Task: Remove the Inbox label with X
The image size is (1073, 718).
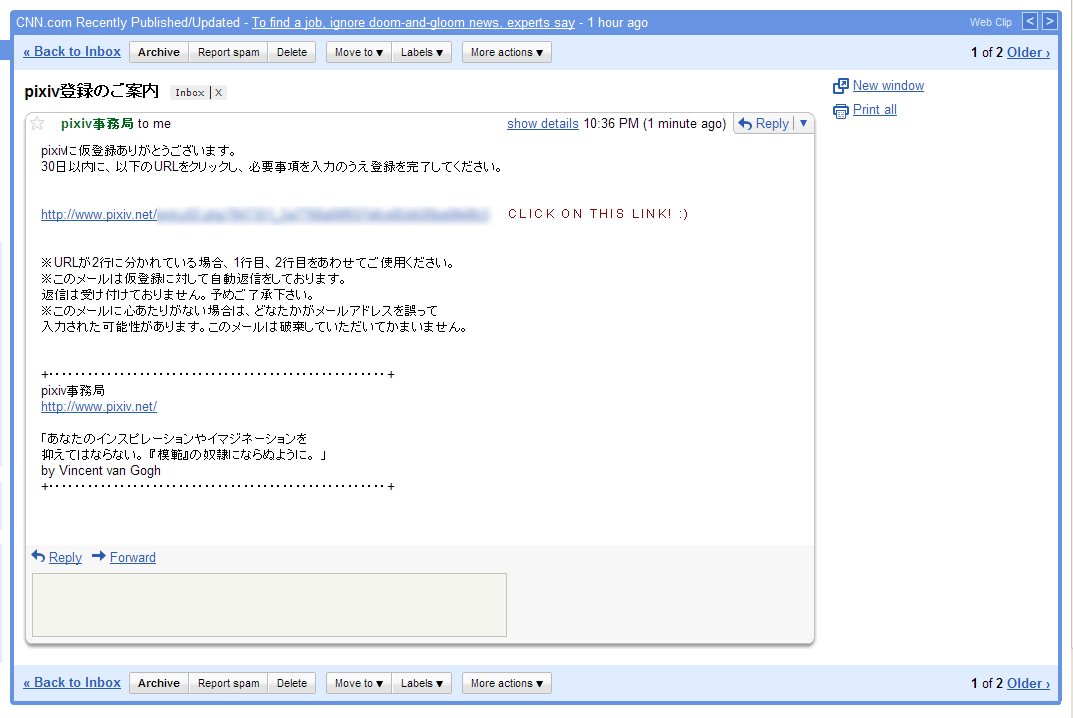Action: point(219,93)
